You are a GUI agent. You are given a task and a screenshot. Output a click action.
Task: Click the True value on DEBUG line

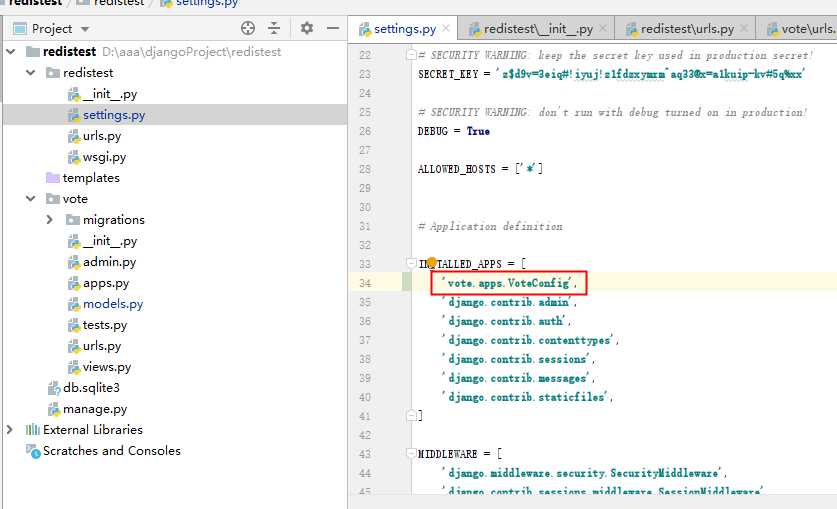coord(478,131)
